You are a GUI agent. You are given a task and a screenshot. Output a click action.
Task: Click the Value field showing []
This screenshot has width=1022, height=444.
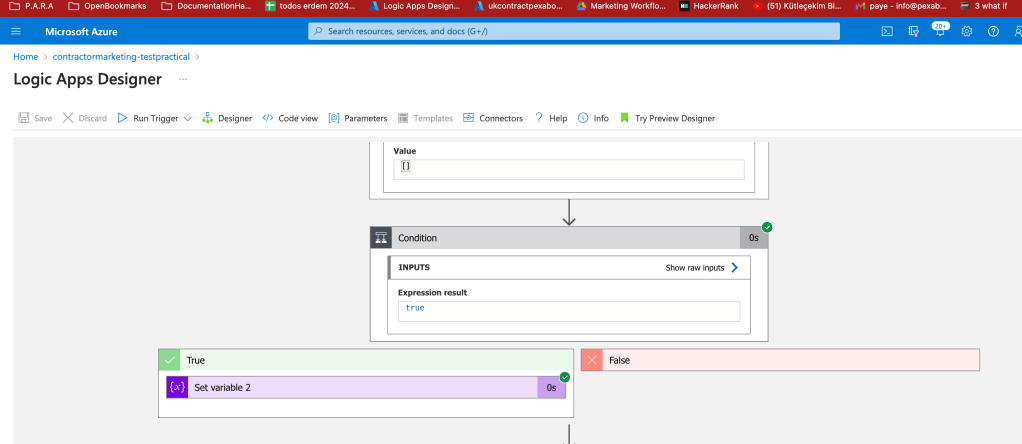pos(569,170)
